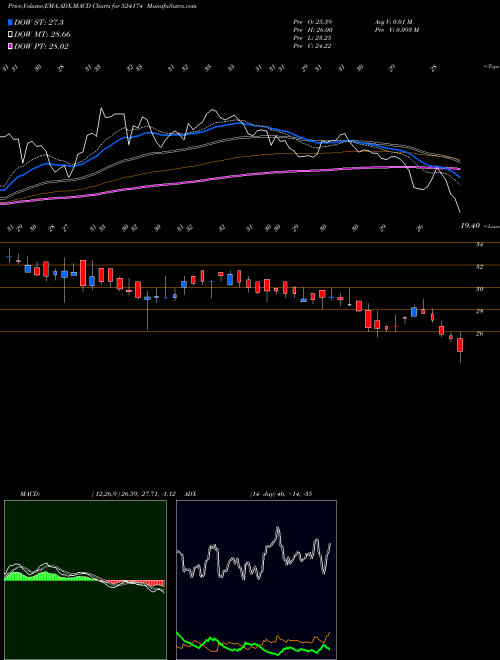Click the previous close value 'Pre C'

(312, 46)
